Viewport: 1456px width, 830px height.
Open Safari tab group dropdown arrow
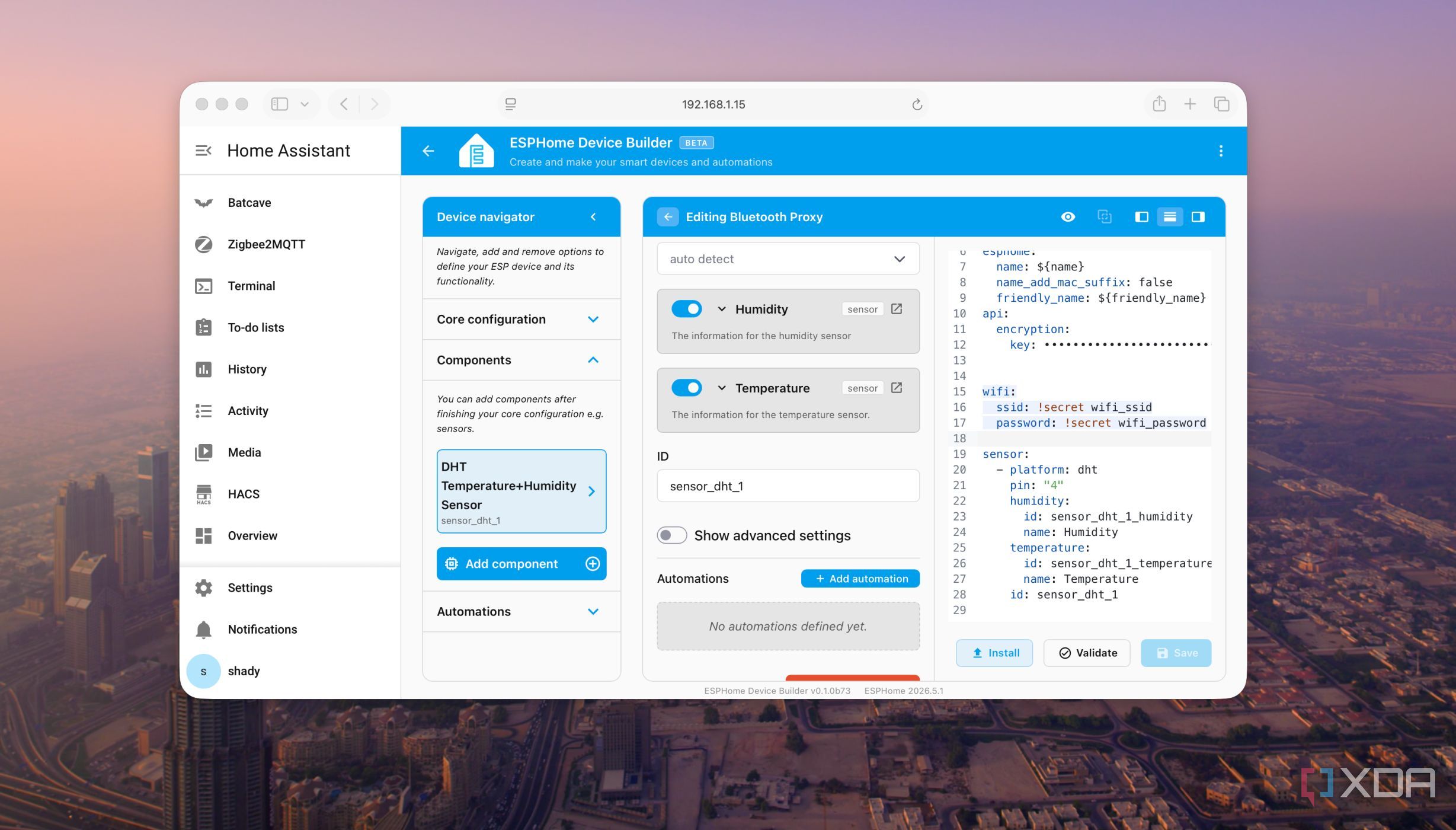(x=305, y=104)
